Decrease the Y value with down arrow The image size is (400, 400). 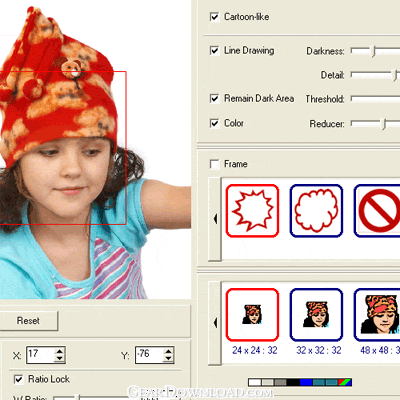tap(168, 358)
